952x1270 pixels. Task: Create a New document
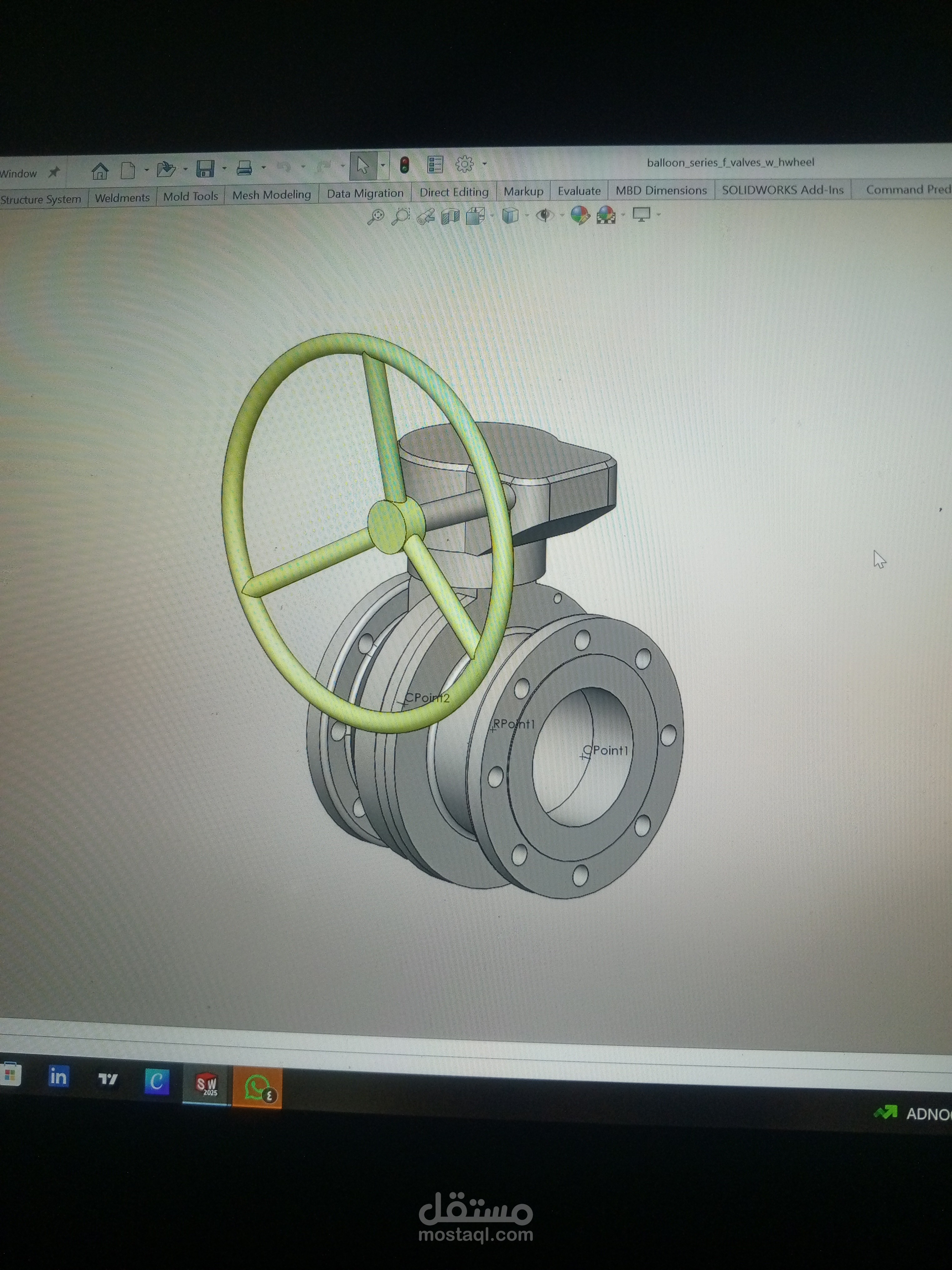(x=128, y=170)
